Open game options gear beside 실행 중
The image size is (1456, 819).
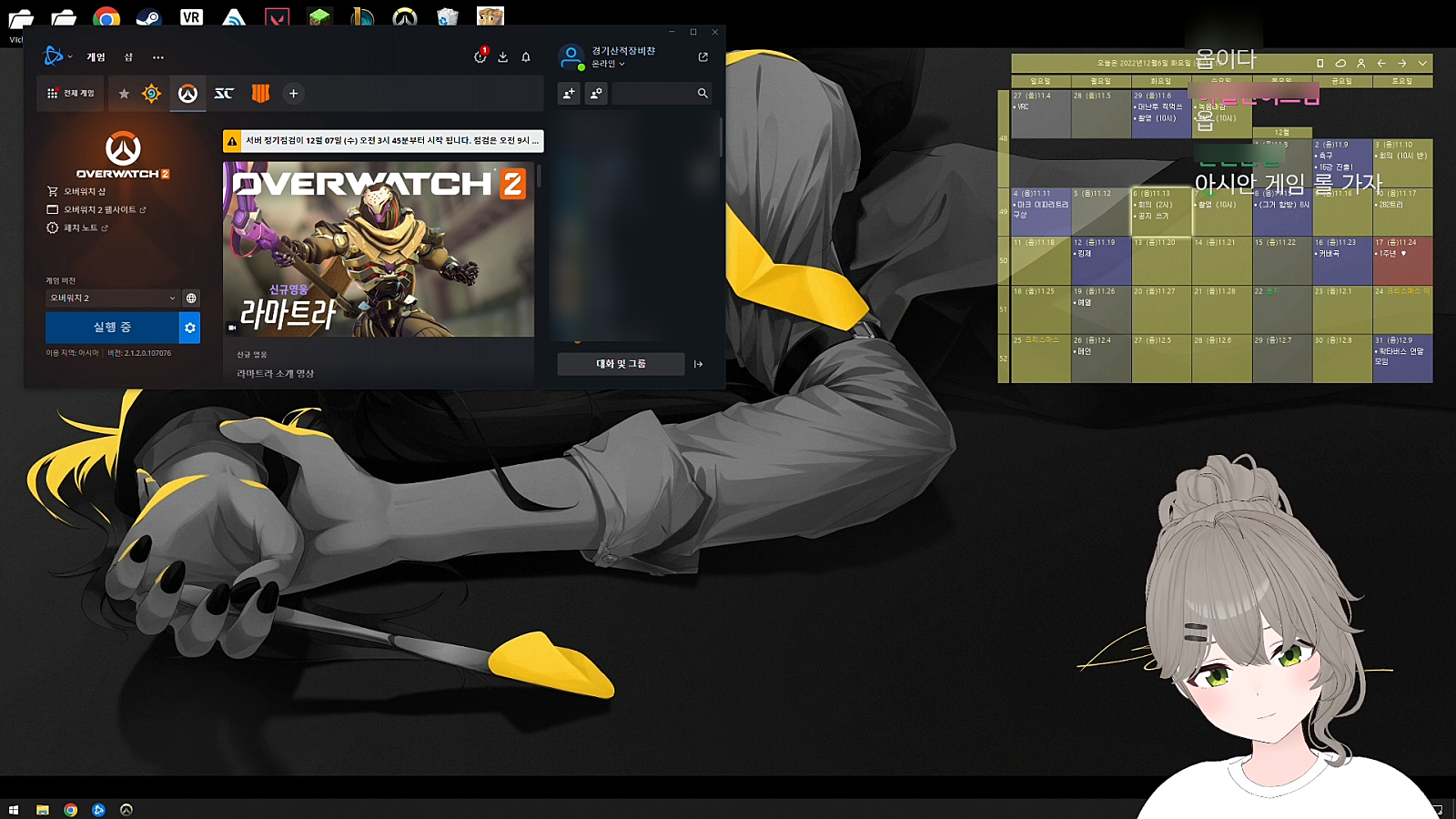point(189,328)
